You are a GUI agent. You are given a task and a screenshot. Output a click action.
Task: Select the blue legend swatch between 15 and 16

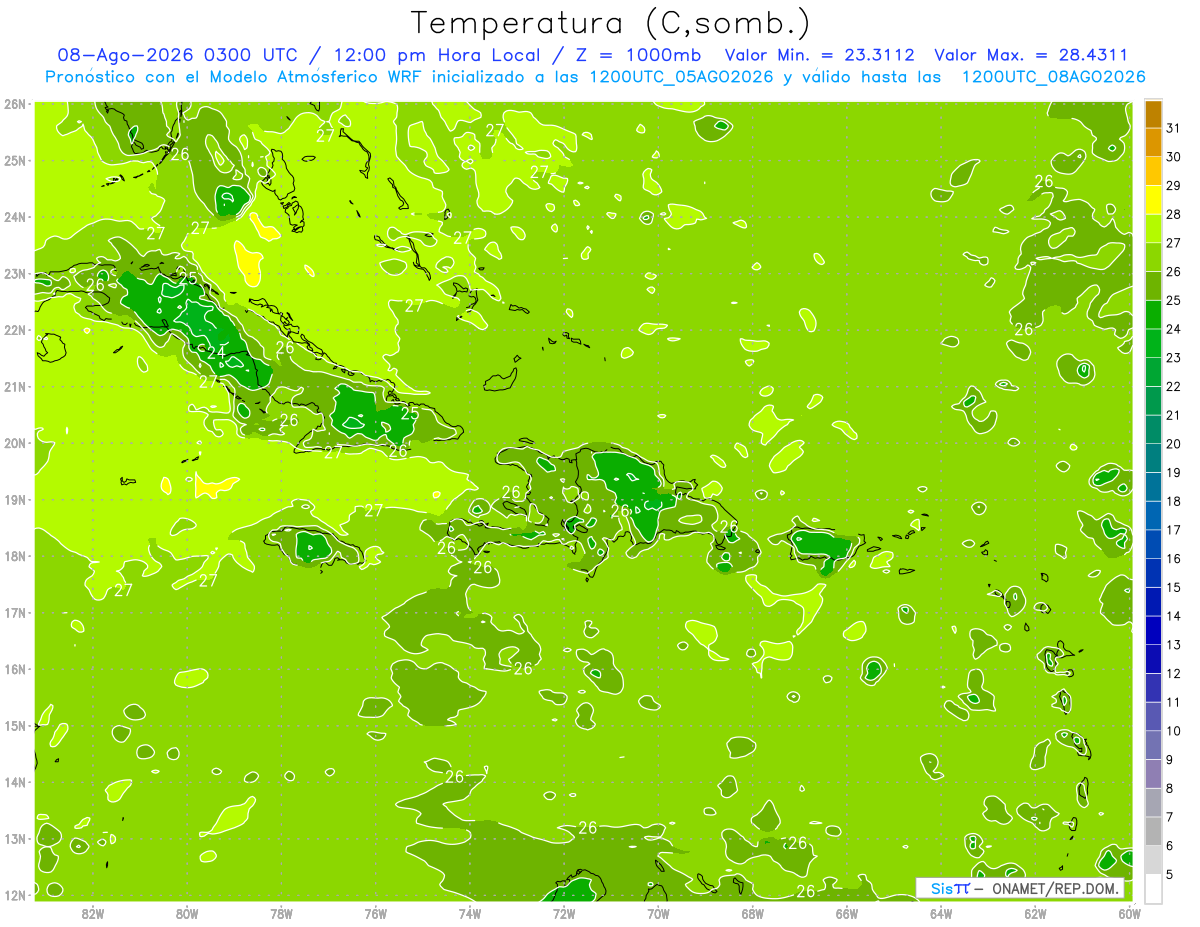(1153, 573)
